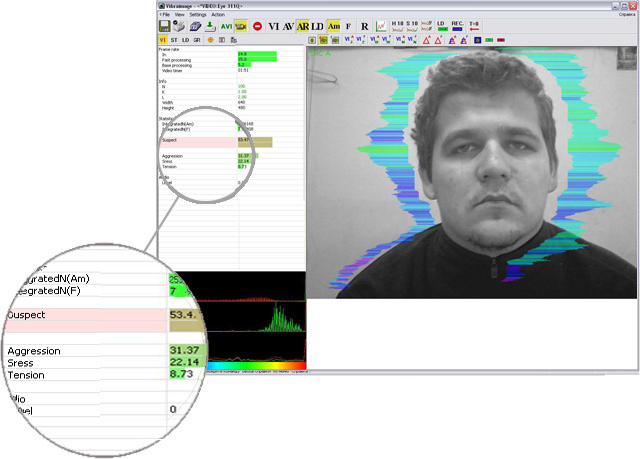The image size is (640, 459).
Task: Click the Frame rate section heading
Action: 169,49
